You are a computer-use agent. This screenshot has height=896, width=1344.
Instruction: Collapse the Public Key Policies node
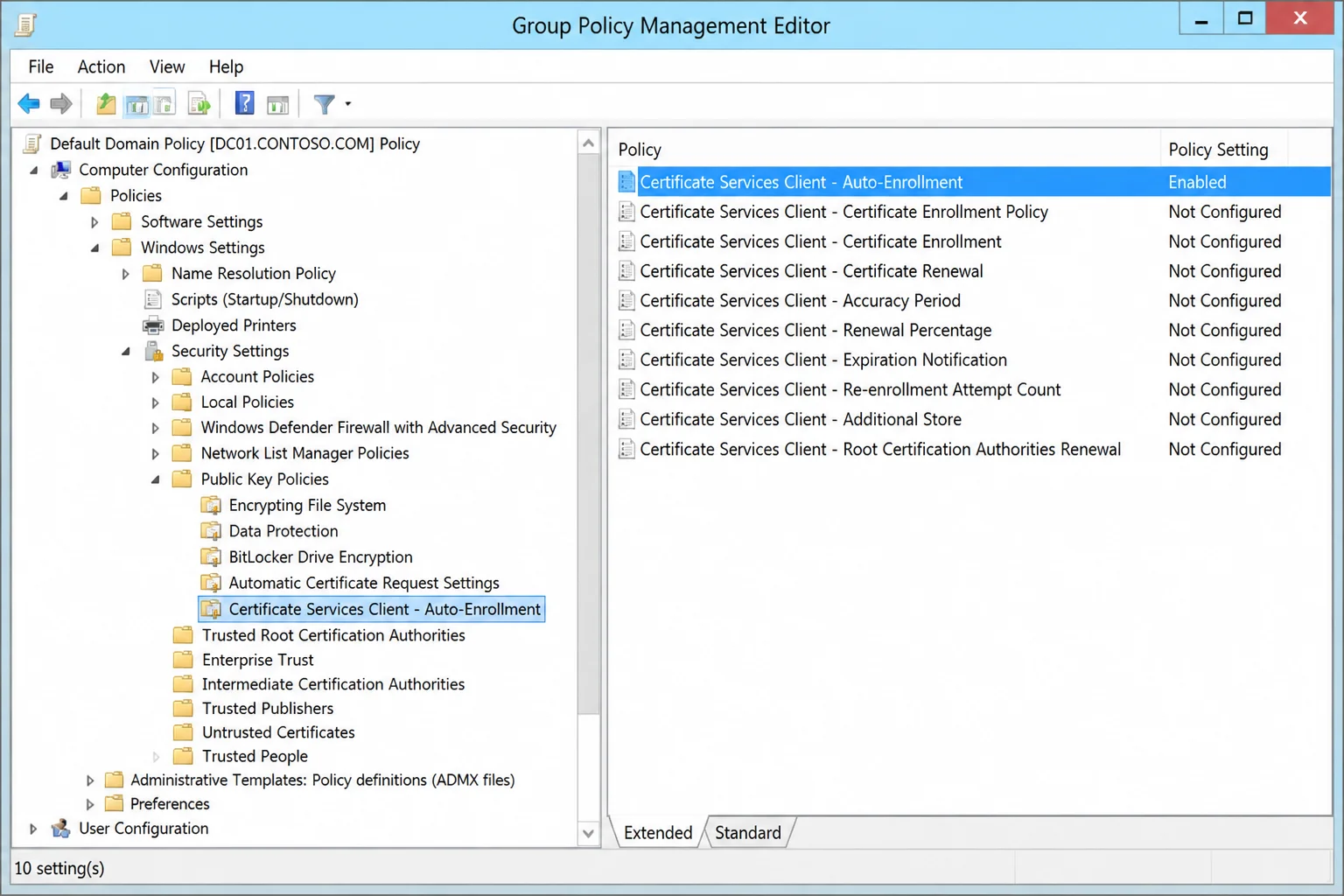[x=156, y=479]
